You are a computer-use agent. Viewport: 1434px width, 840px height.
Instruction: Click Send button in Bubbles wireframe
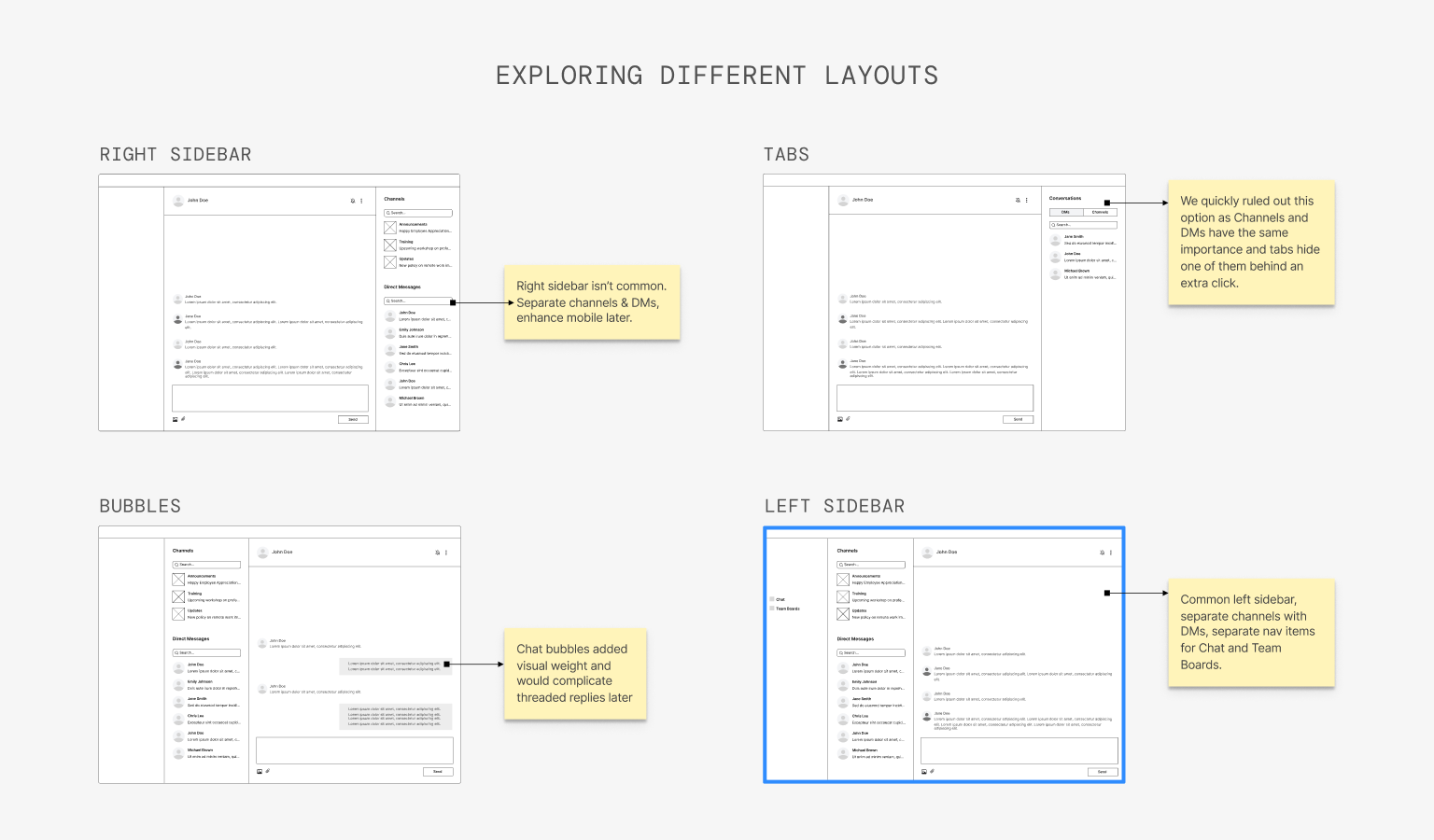(x=438, y=771)
